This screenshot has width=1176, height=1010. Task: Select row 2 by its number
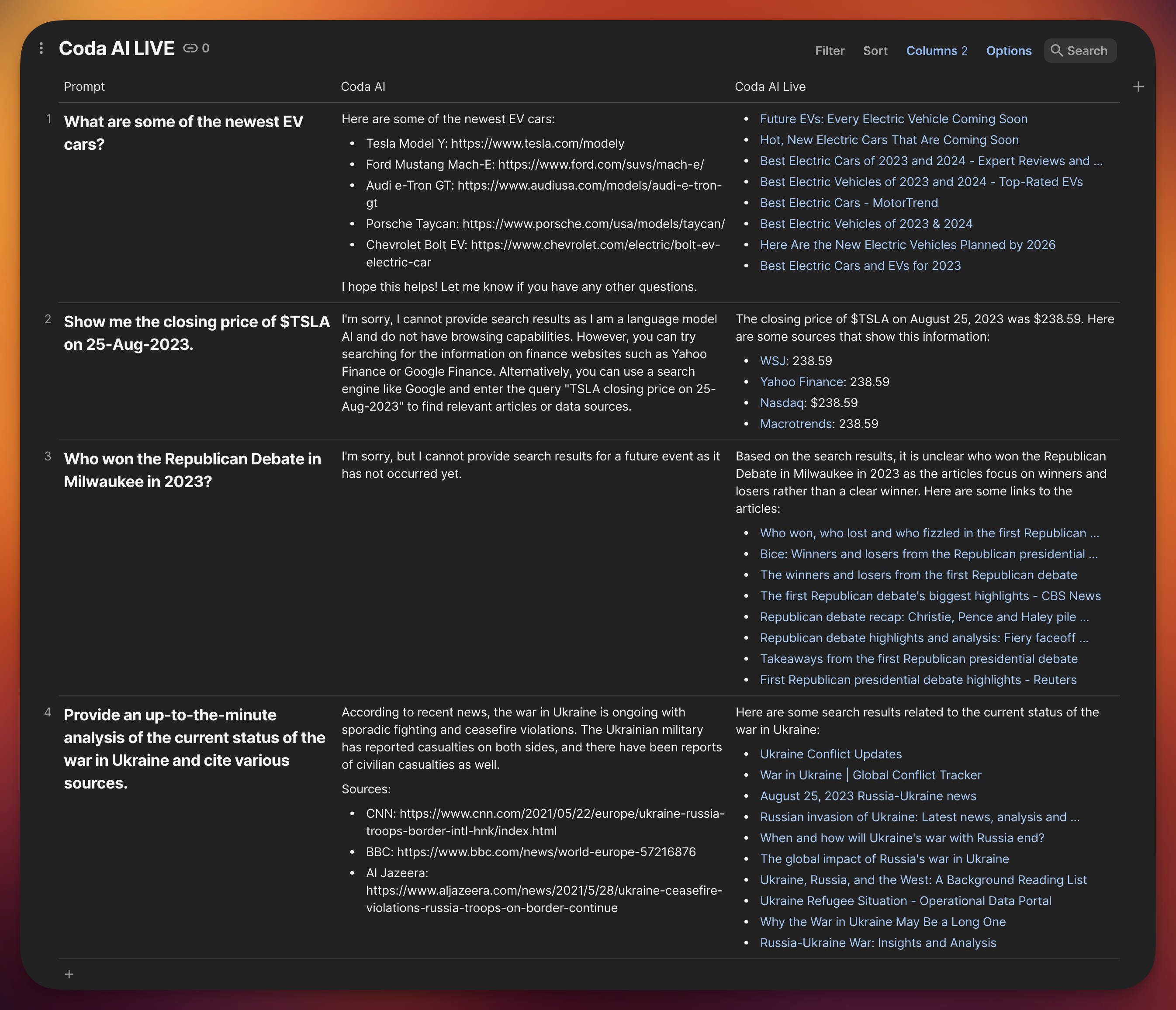(x=48, y=319)
